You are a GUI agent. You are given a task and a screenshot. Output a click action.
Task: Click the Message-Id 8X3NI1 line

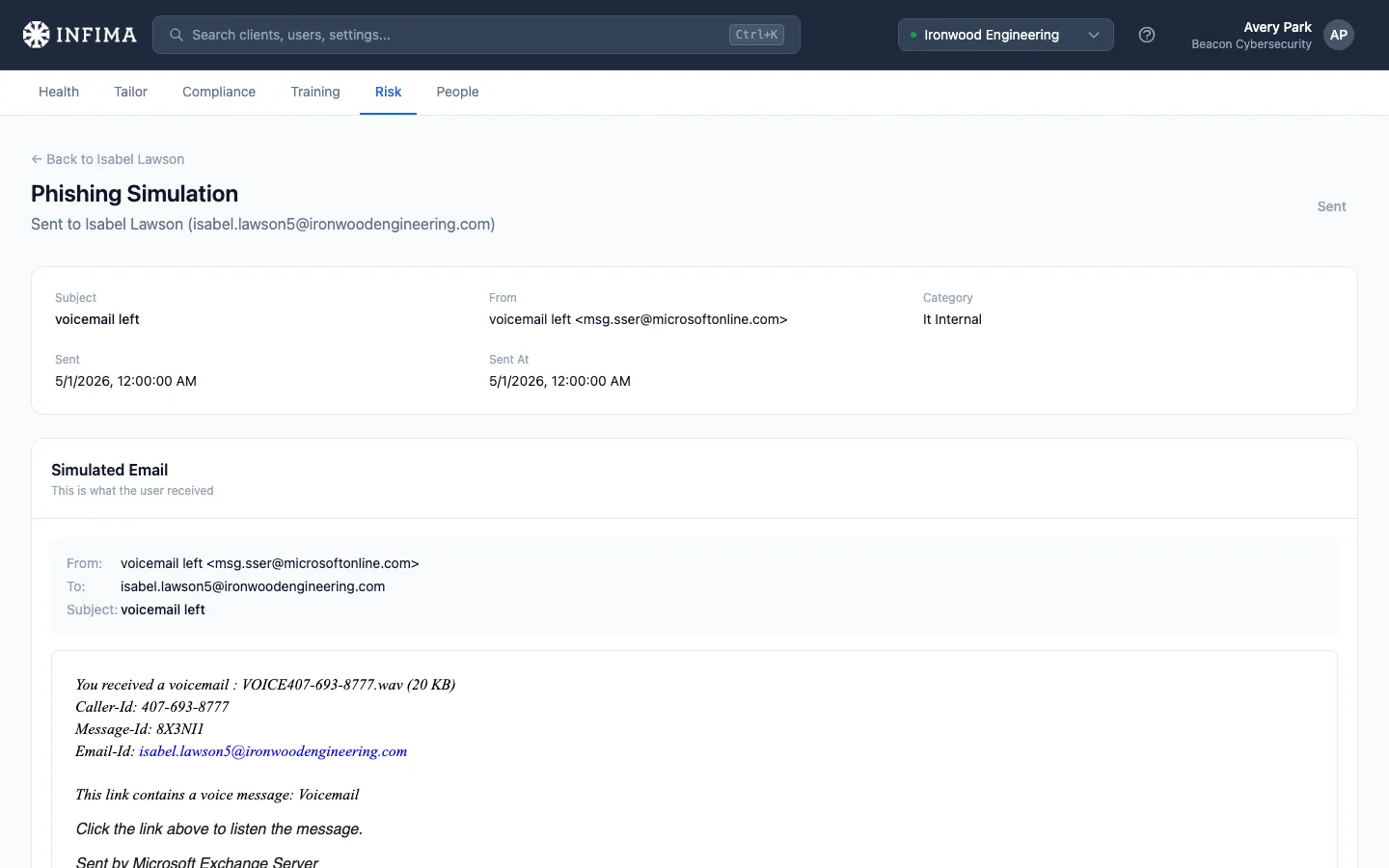coord(140,729)
